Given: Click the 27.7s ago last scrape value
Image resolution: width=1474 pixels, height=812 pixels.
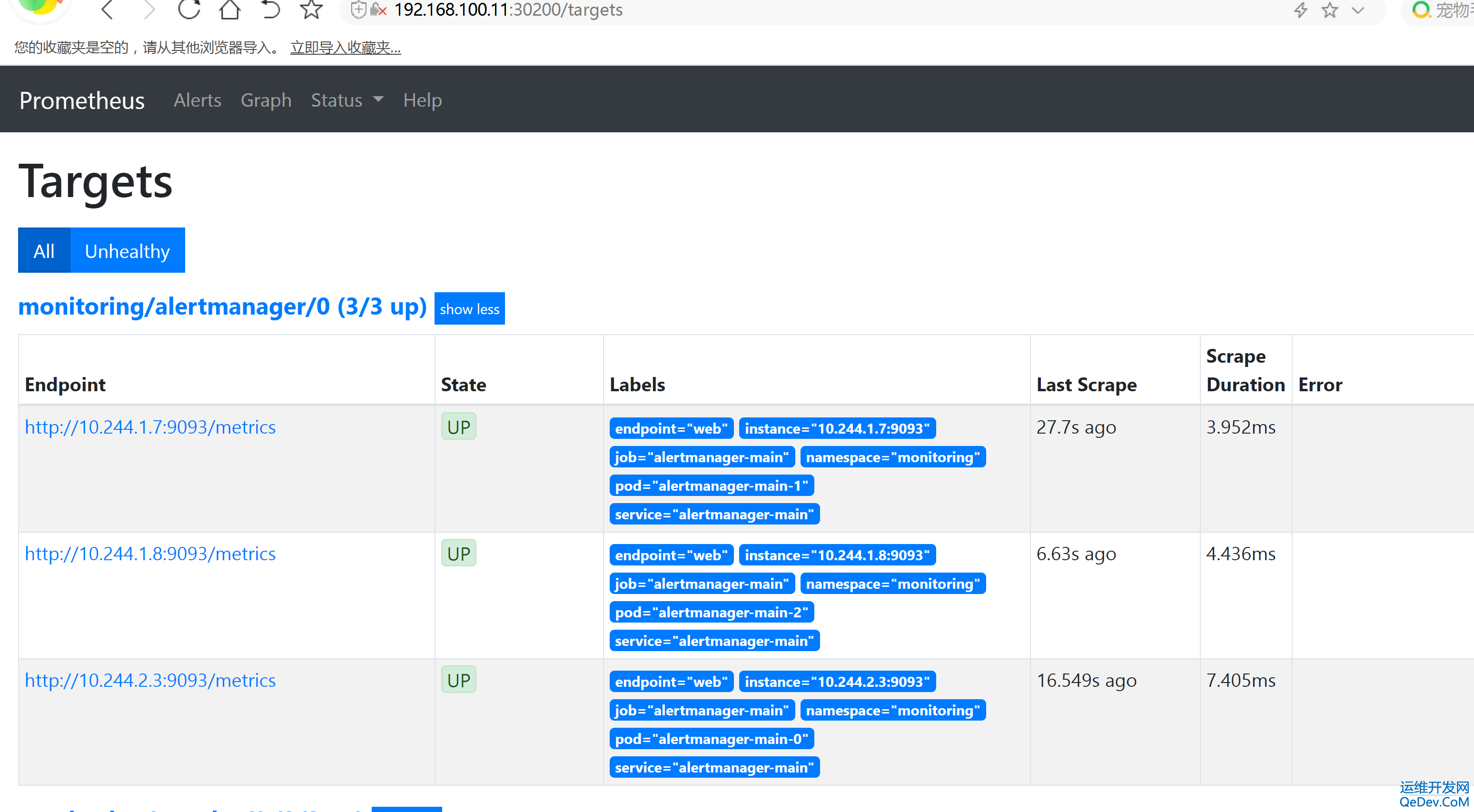Looking at the screenshot, I should coord(1076,427).
